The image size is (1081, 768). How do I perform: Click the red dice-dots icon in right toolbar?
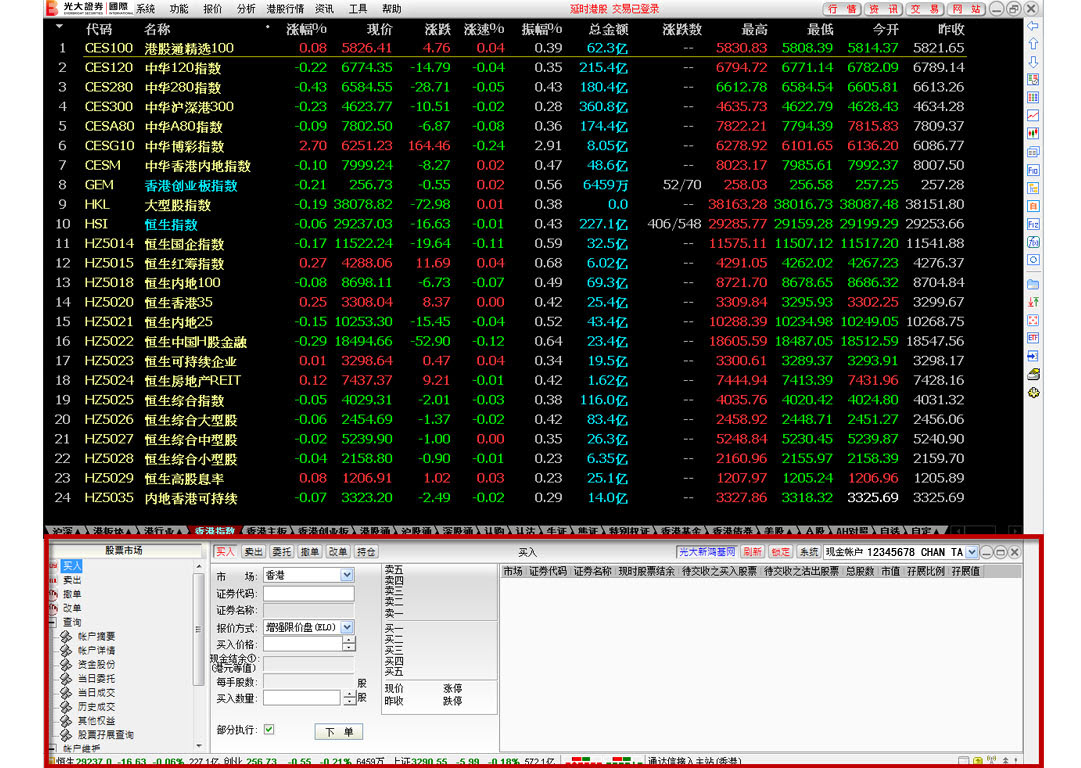[1033, 320]
